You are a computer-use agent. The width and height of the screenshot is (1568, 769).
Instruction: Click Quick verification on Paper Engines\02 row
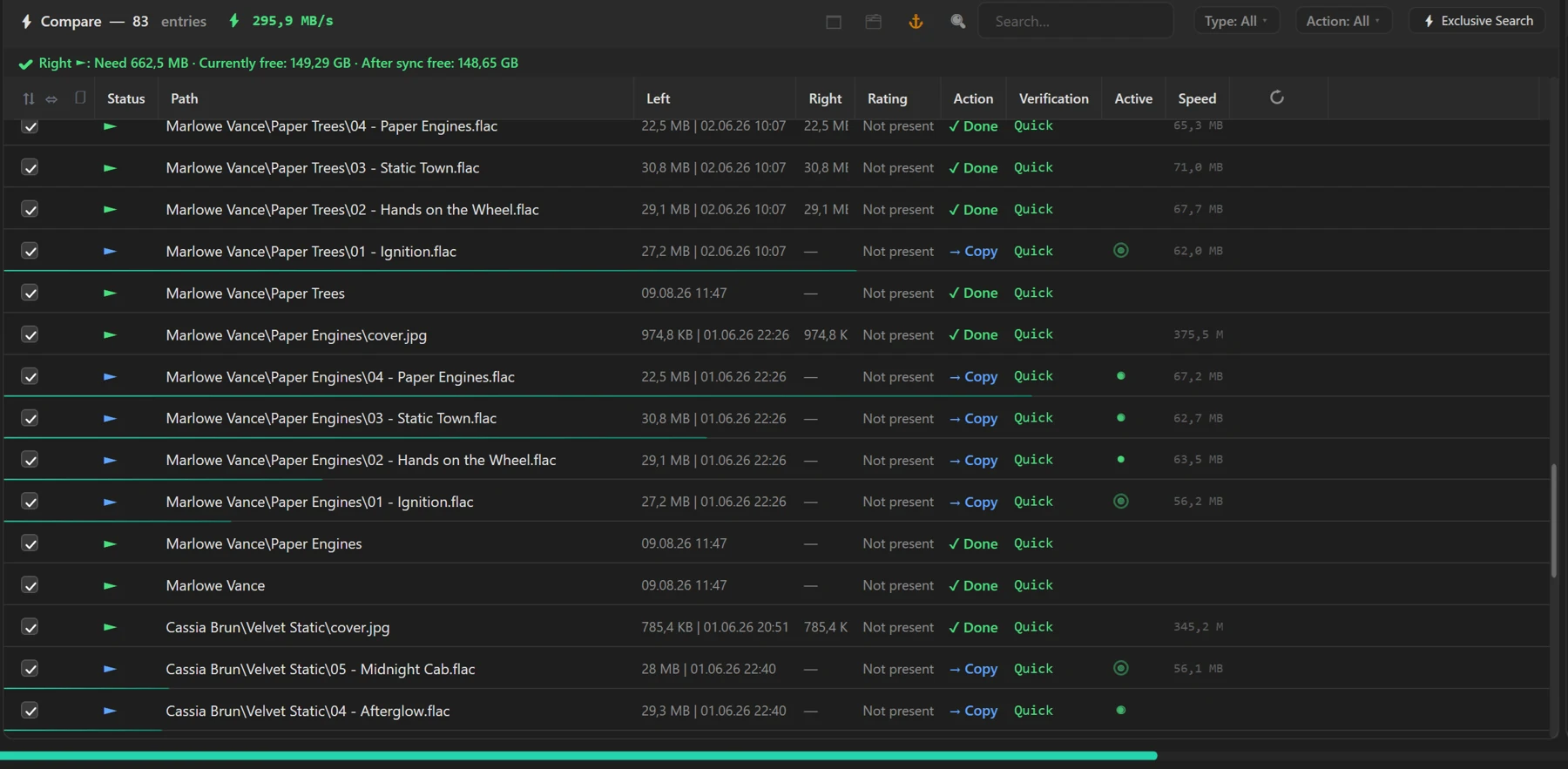point(1033,460)
